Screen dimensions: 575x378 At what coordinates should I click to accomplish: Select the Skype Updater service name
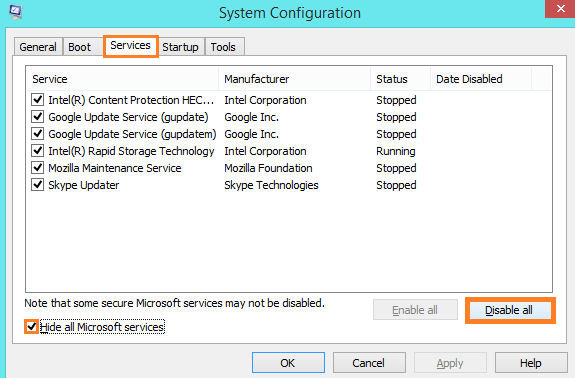tap(84, 185)
